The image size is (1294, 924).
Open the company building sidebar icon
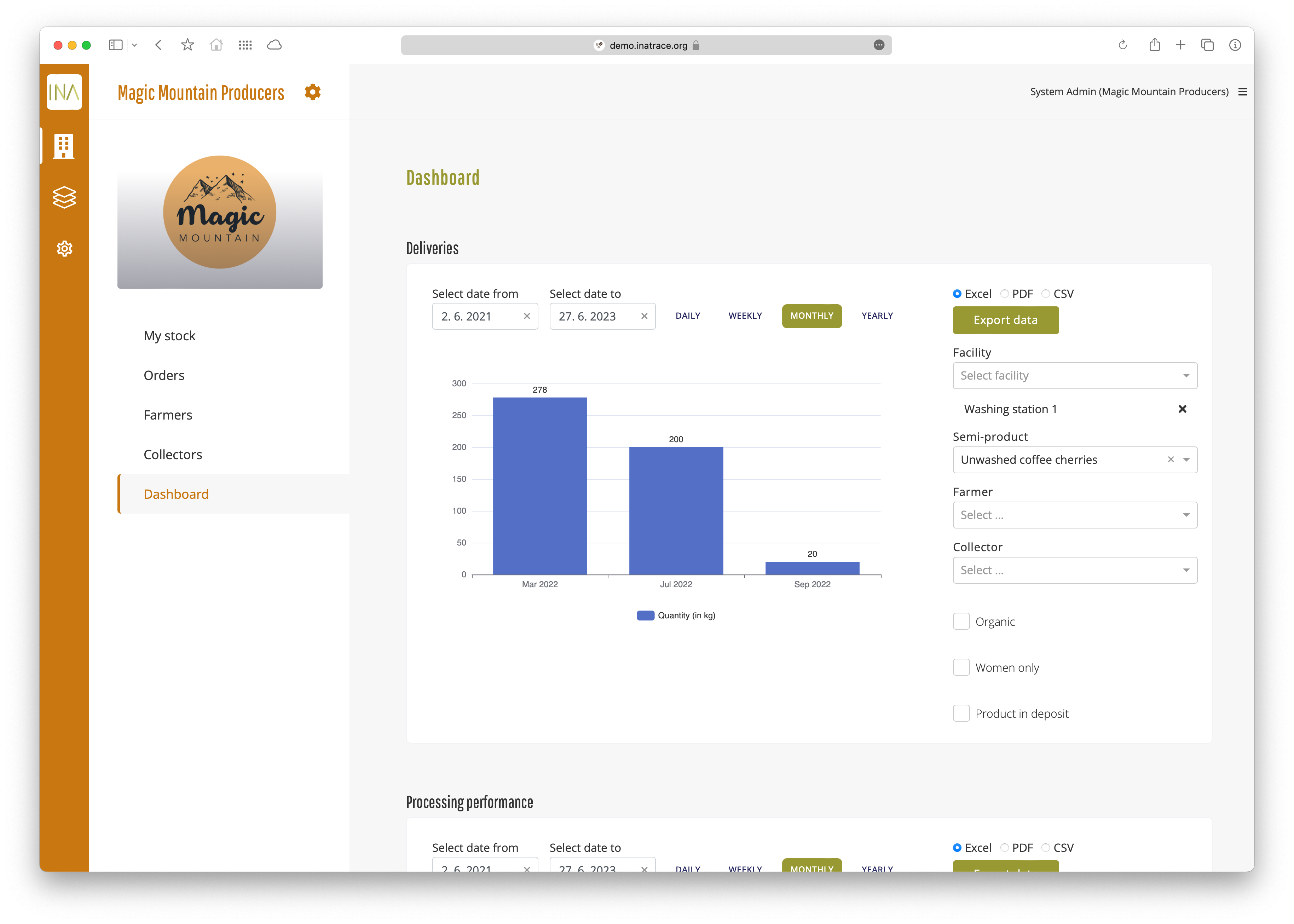tap(64, 146)
